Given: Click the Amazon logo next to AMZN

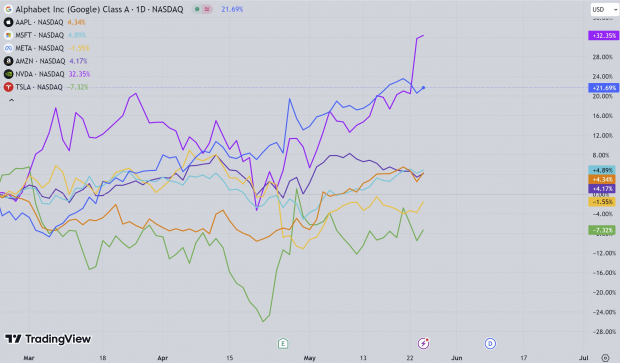Looking at the screenshot, I should tap(8, 61).
